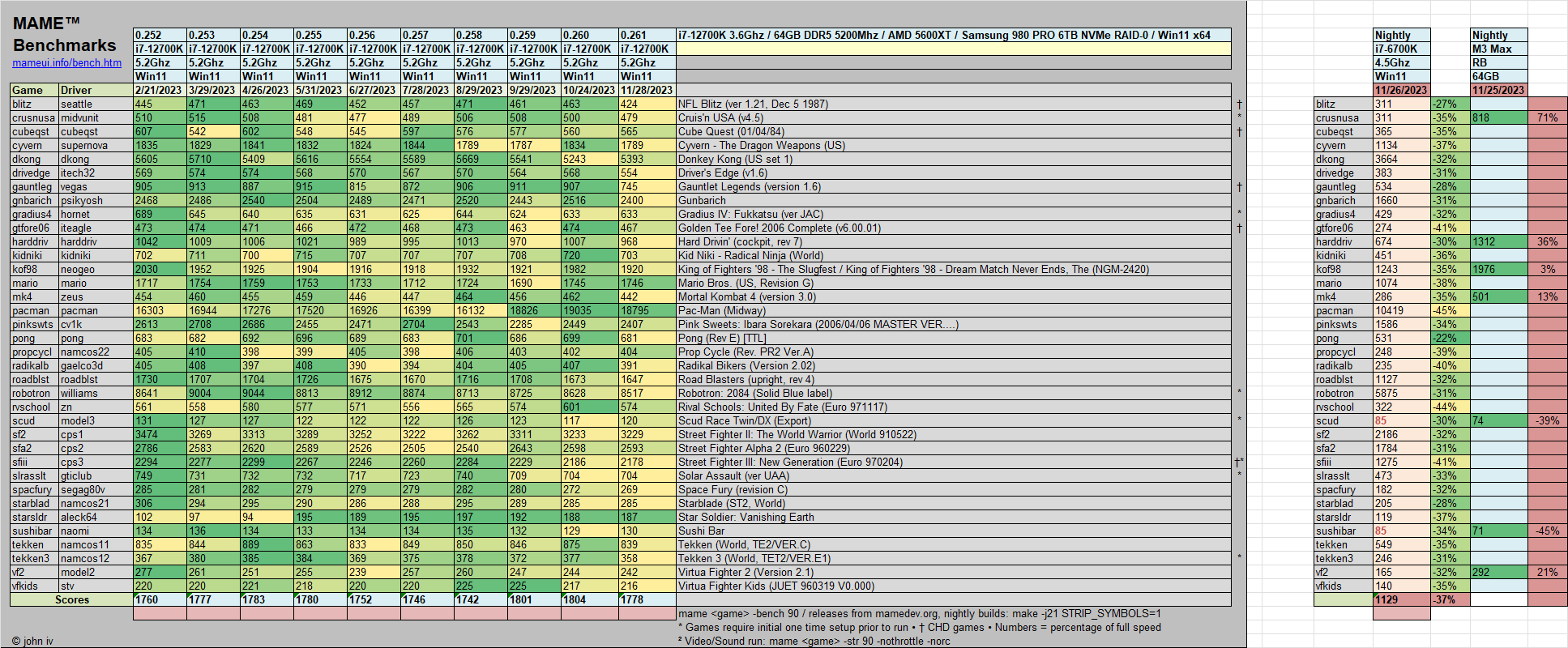Select the nightly total score 1129
The image size is (1568, 648).
(x=1402, y=599)
